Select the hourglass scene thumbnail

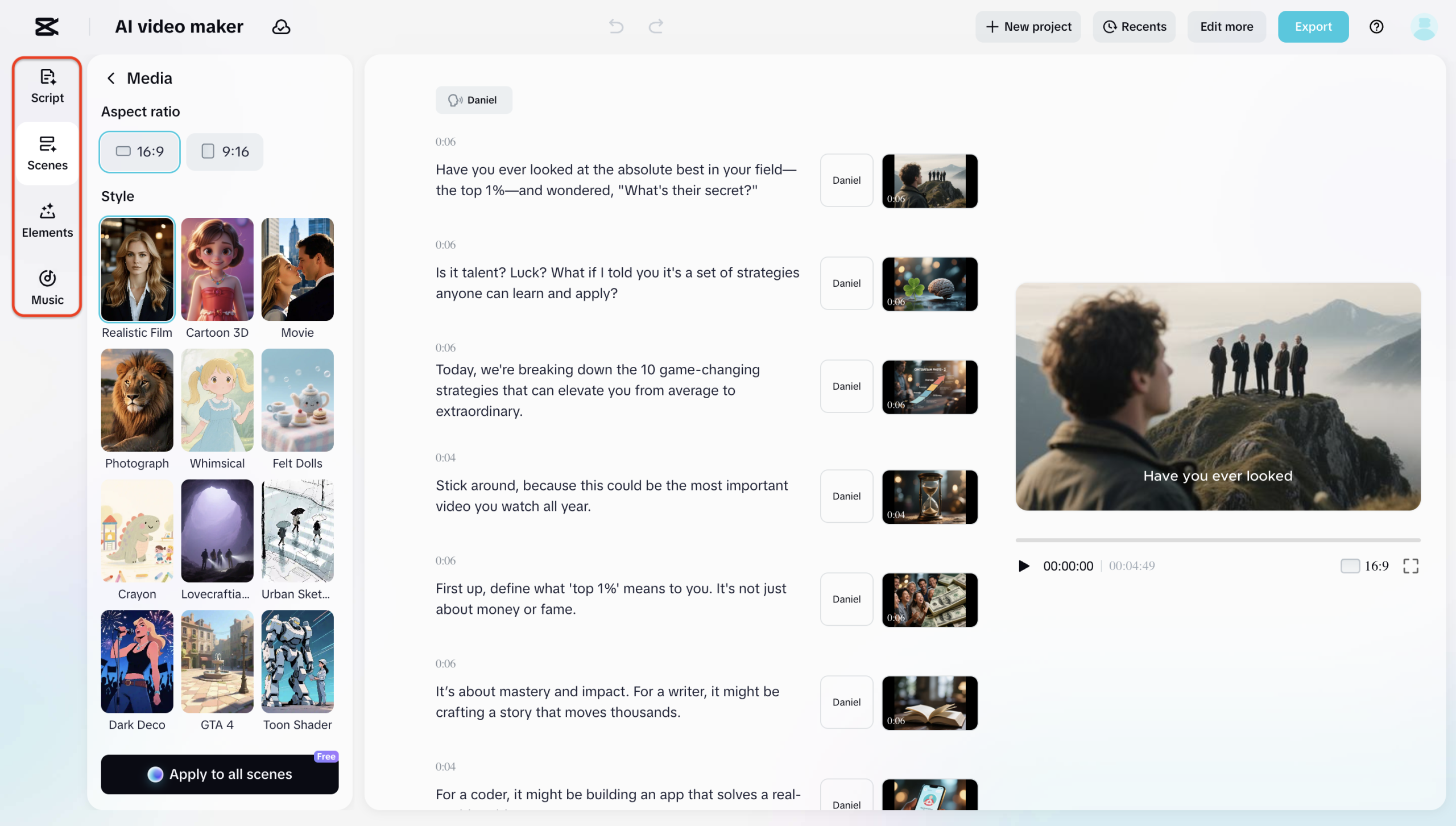[x=929, y=497]
